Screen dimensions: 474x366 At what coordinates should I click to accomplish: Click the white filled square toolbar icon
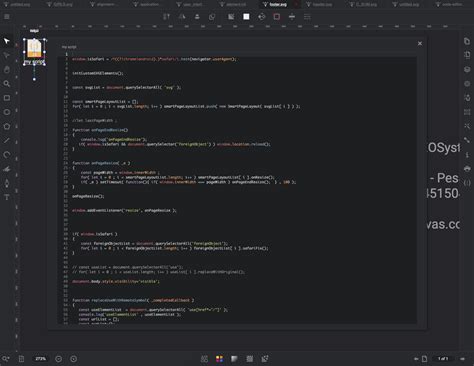(246, 17)
